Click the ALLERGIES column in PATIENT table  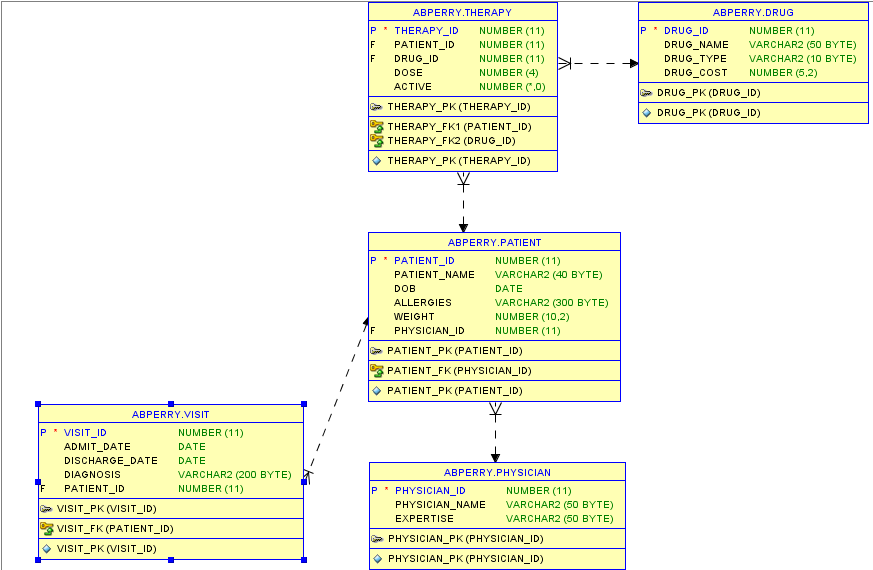[x=423, y=303]
